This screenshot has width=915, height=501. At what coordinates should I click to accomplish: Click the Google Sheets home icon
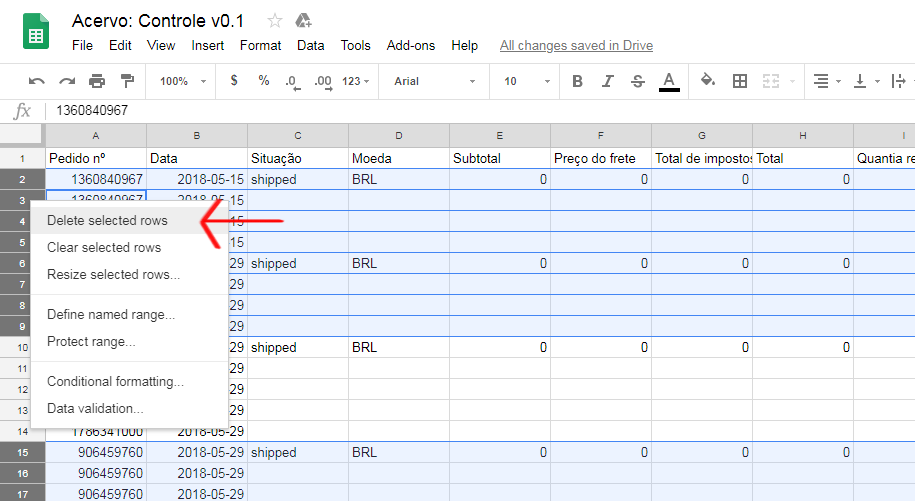(x=36, y=33)
